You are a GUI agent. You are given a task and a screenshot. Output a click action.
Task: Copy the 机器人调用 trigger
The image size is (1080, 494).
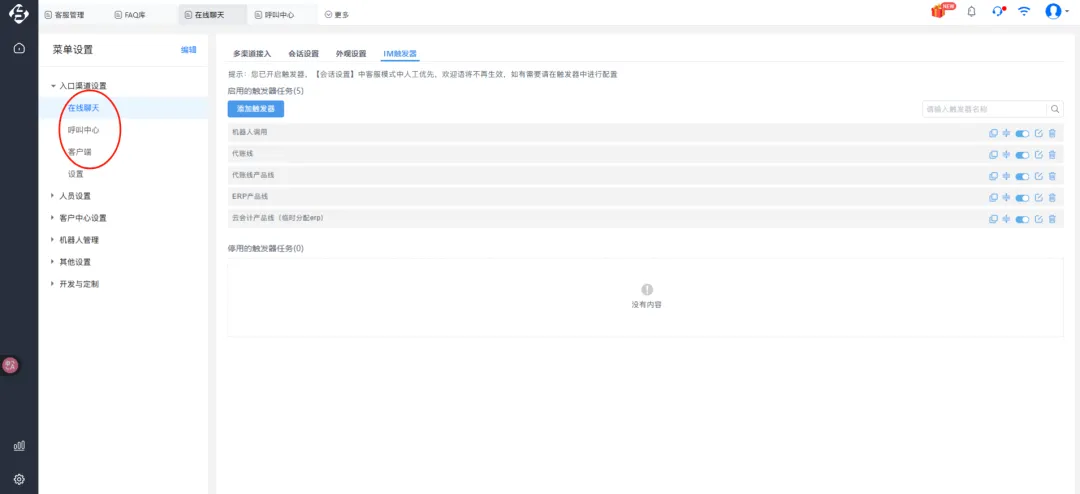click(x=993, y=133)
